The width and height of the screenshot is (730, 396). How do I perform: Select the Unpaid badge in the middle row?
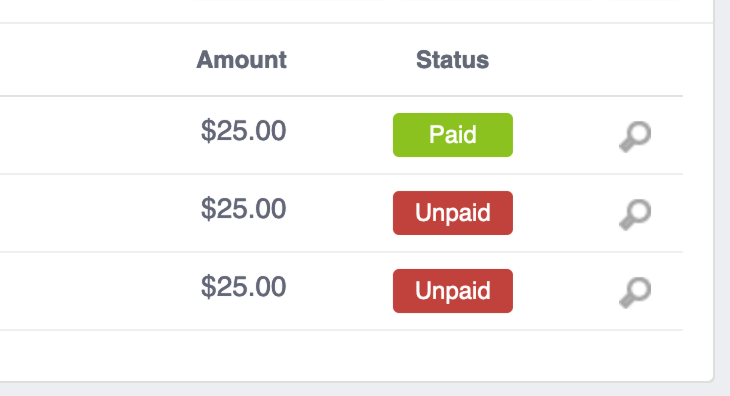pos(453,213)
